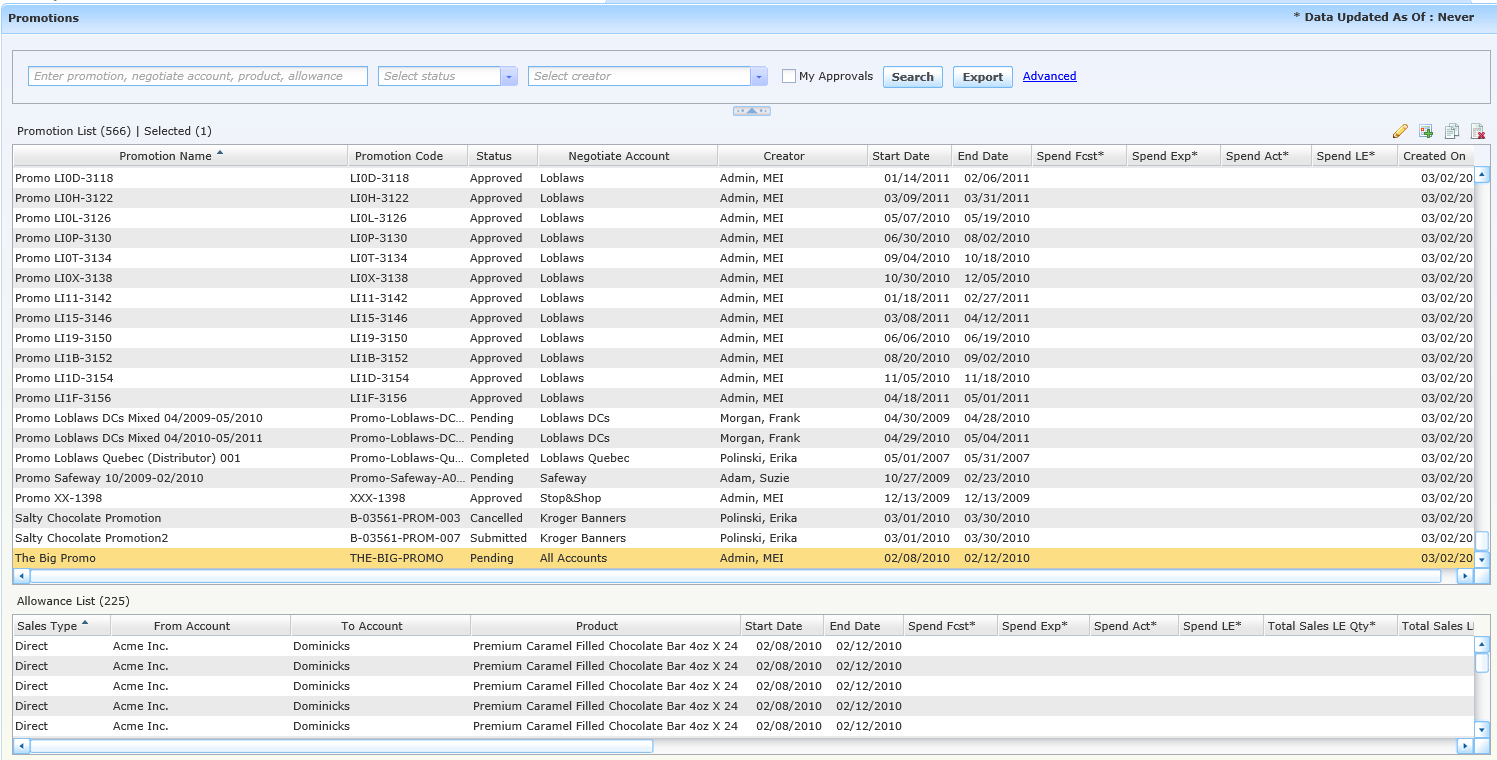Screen dimensions: 1497x760
Task: Click the allowance list horizontal scrollbar
Action: [340, 746]
